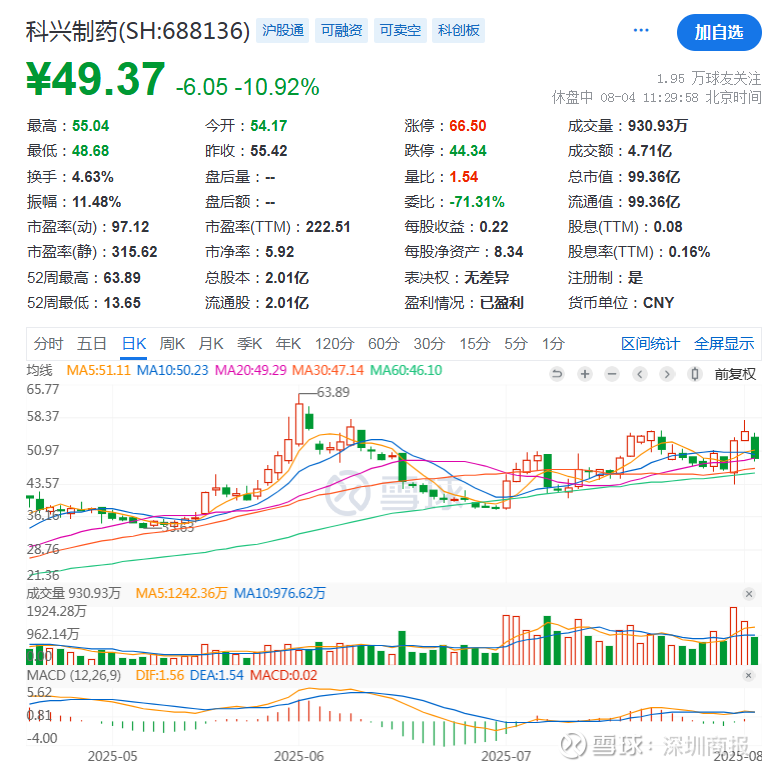Image resolution: width=772 pixels, height=770 pixels.
Task: Switch to 五日 chart tab
Action: pos(92,344)
